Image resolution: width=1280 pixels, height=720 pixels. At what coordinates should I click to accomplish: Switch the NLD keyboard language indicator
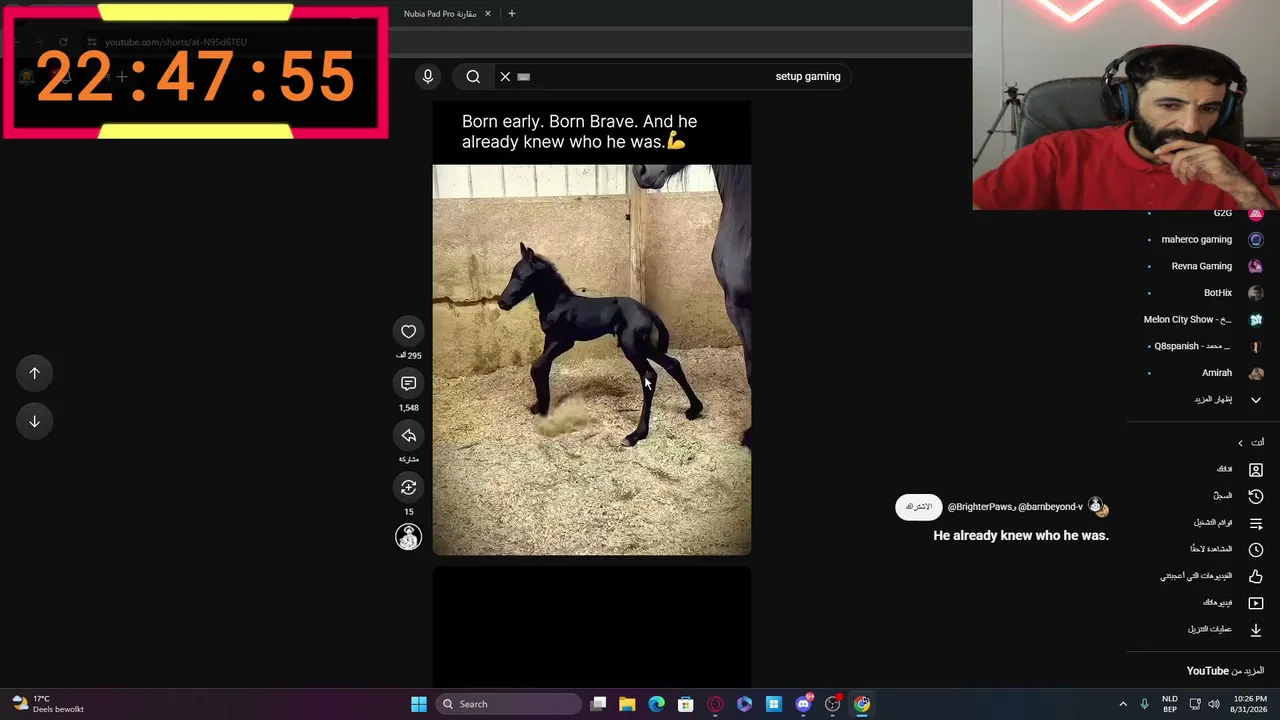coord(1170,704)
